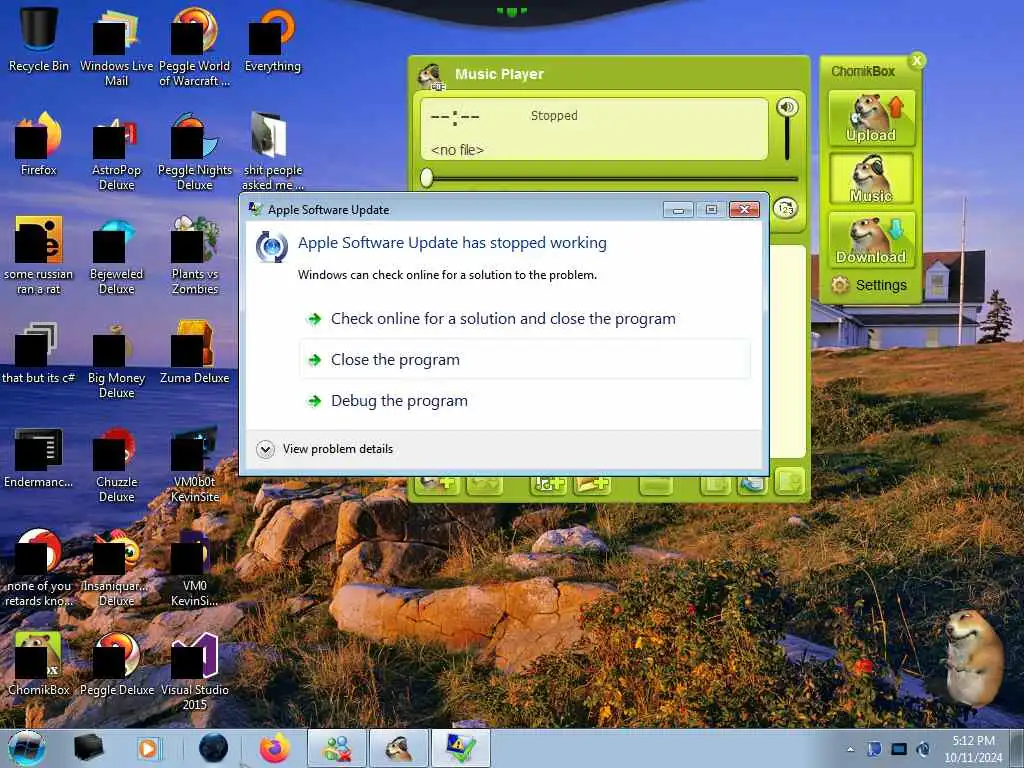The width and height of the screenshot is (1024, 768).
Task: Click the add music file button in Music Player
Action: click(x=548, y=485)
